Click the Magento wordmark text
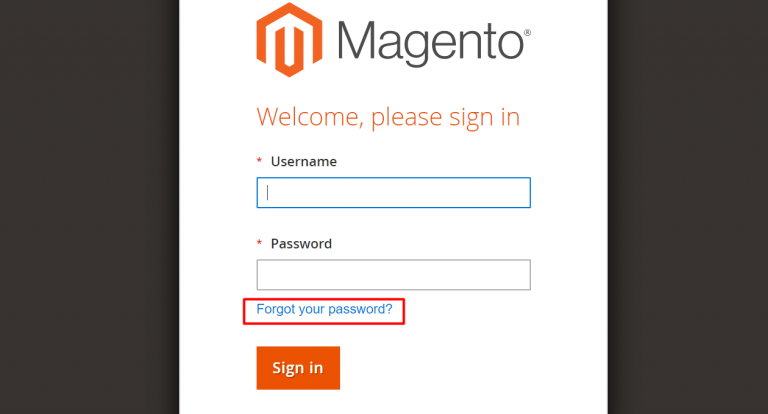The height and width of the screenshot is (414, 768). tap(431, 43)
